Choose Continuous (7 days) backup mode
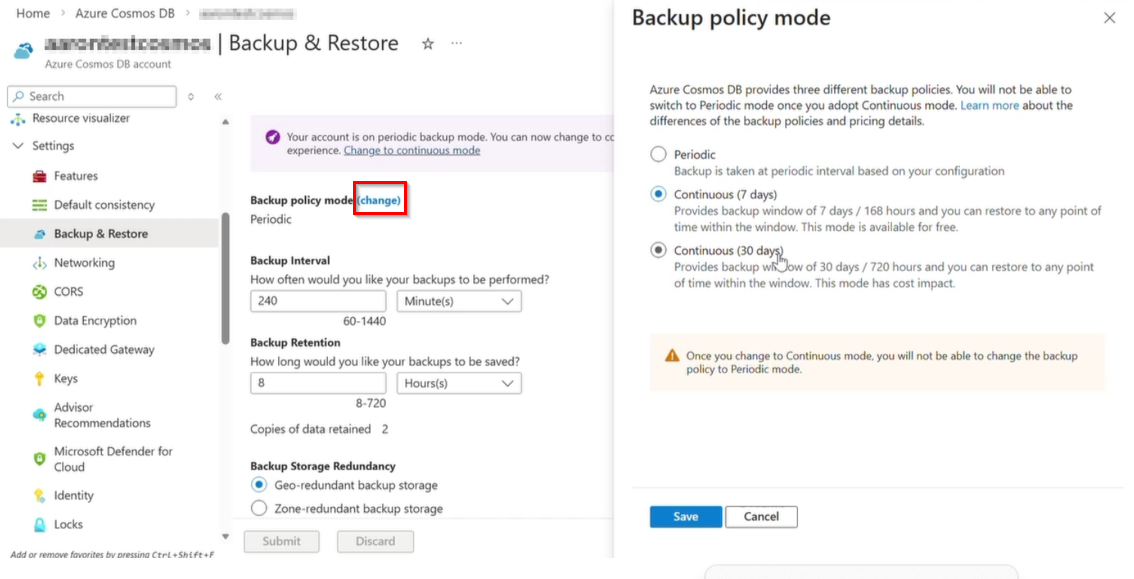Viewport: 1134px width, 579px height. pos(658,194)
